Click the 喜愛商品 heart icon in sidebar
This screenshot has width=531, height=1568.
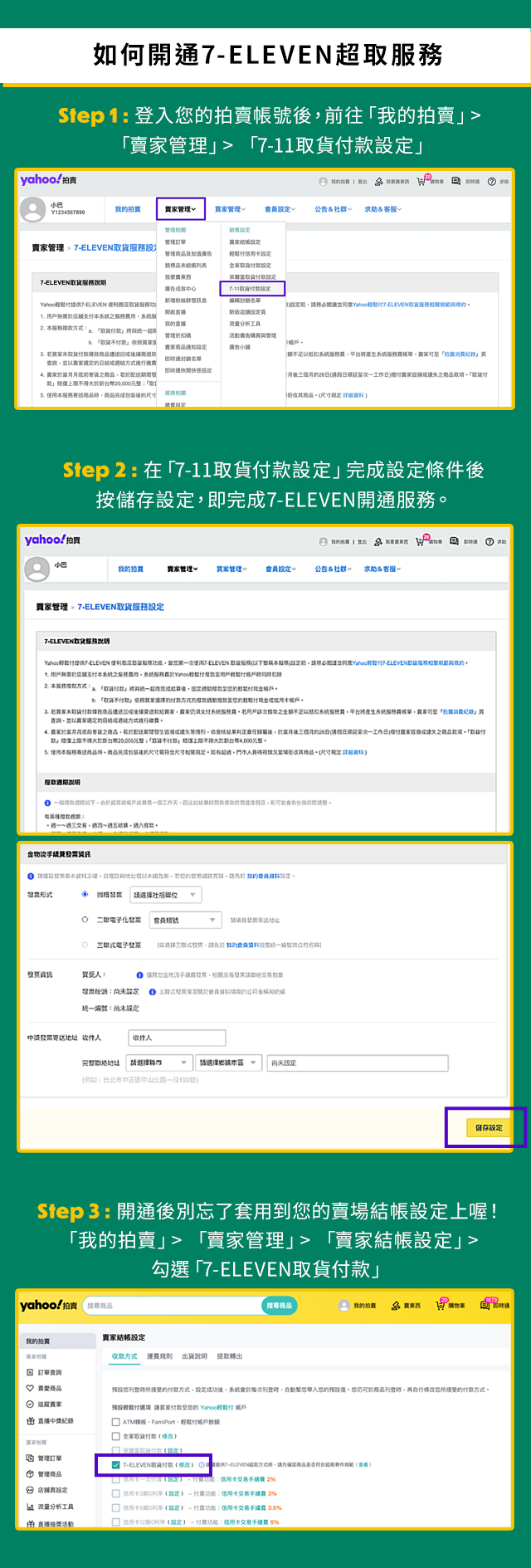click(x=31, y=1388)
